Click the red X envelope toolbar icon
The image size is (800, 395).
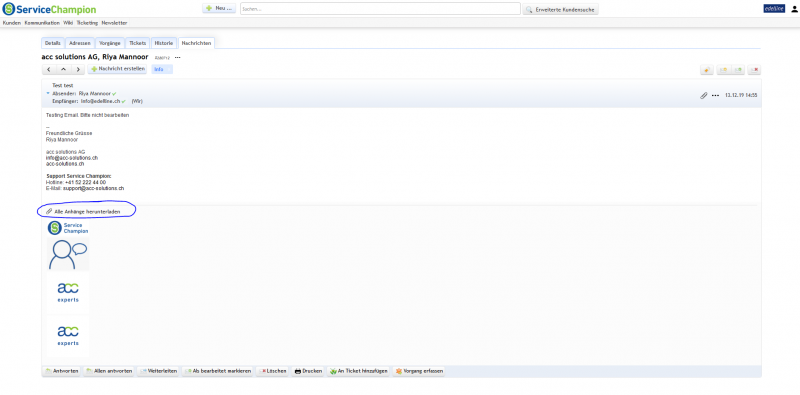(x=754, y=69)
